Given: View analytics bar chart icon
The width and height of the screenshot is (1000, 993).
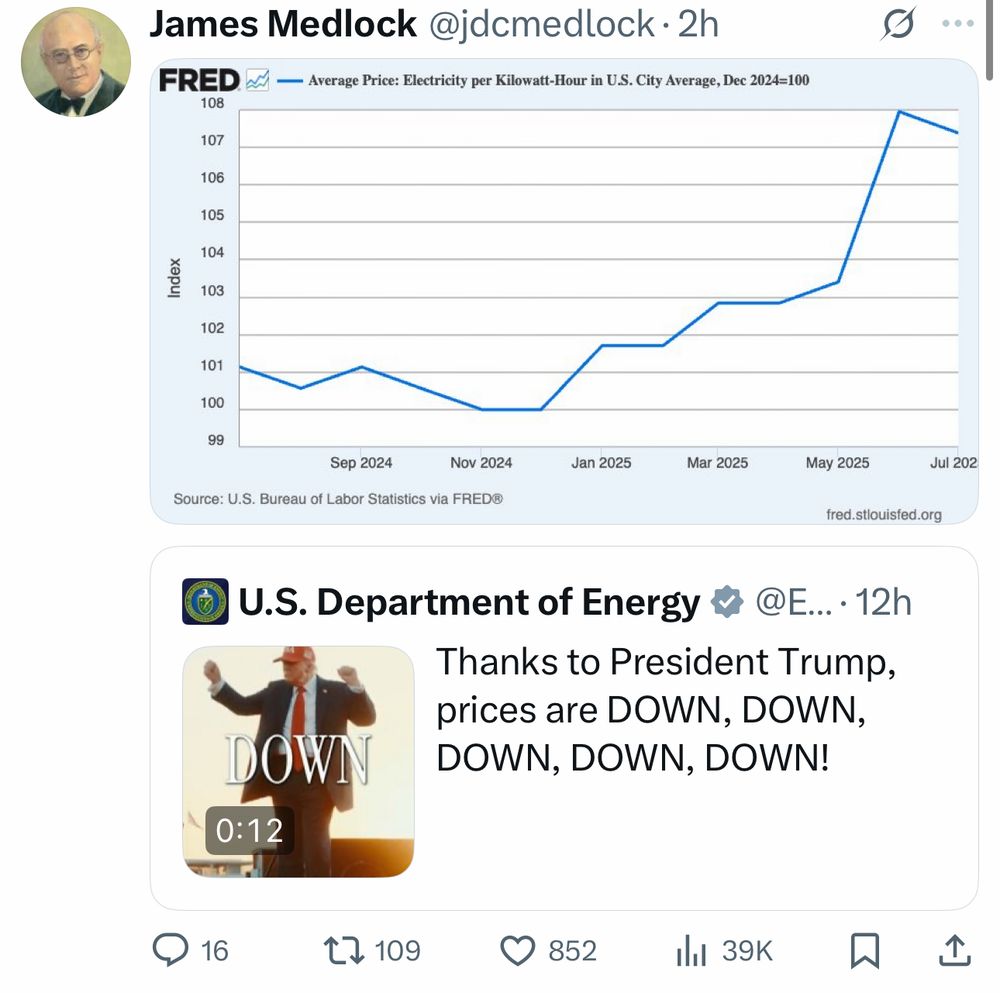Looking at the screenshot, I should point(691,950).
